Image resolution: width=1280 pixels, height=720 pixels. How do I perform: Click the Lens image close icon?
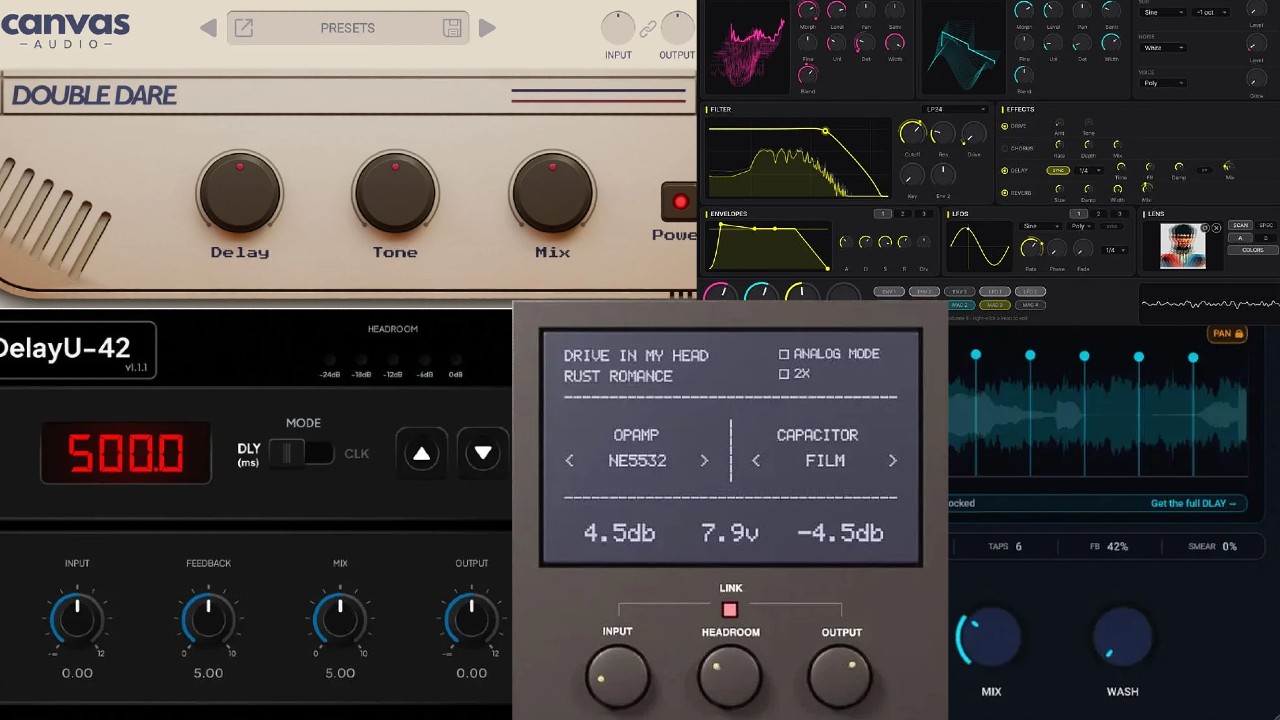click(1216, 228)
